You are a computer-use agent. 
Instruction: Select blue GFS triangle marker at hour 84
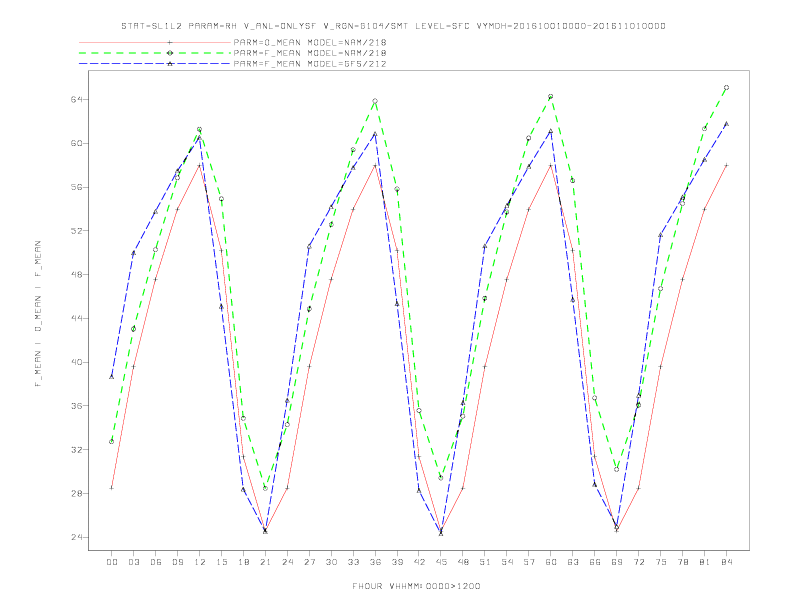pos(726,124)
